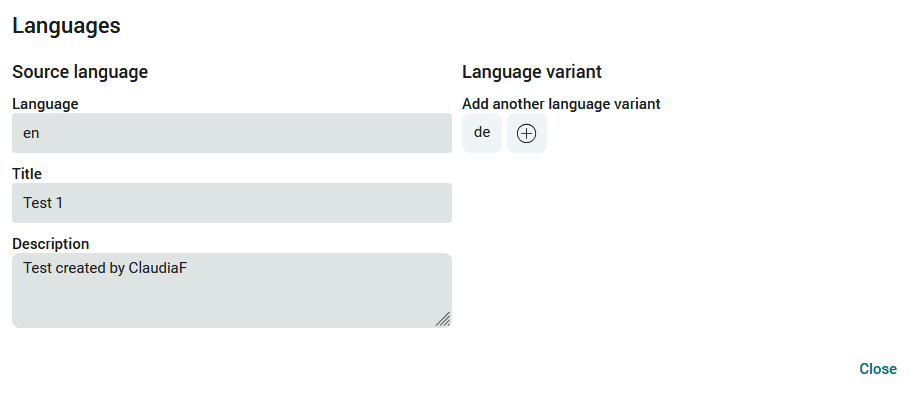Click the 'Add another language variant' label
This screenshot has width=914, height=393.
pos(561,104)
